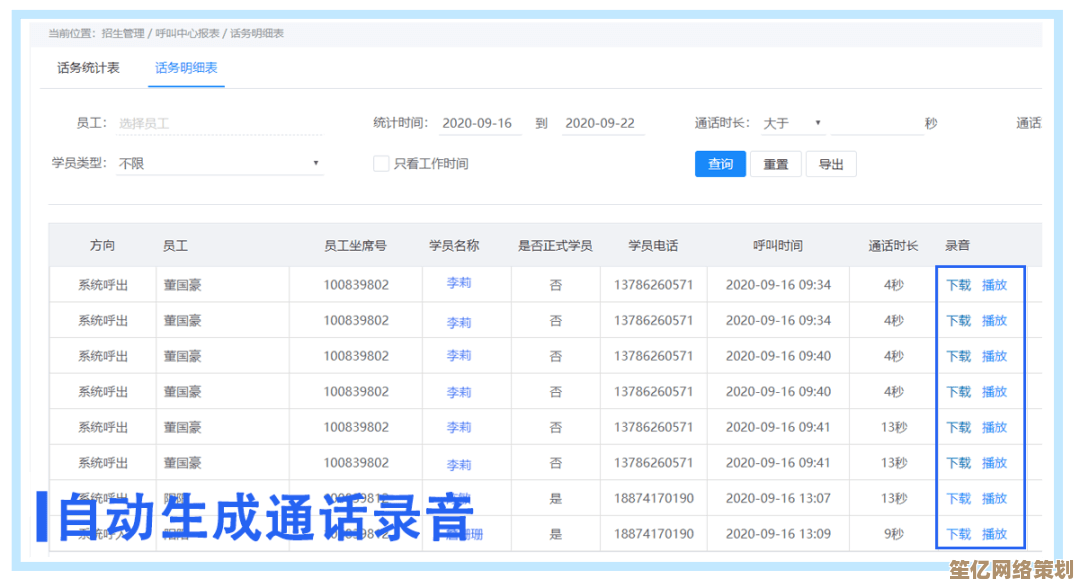1080x588 pixels.
Task: Download recording of the 13:07 call
Action: [958, 498]
